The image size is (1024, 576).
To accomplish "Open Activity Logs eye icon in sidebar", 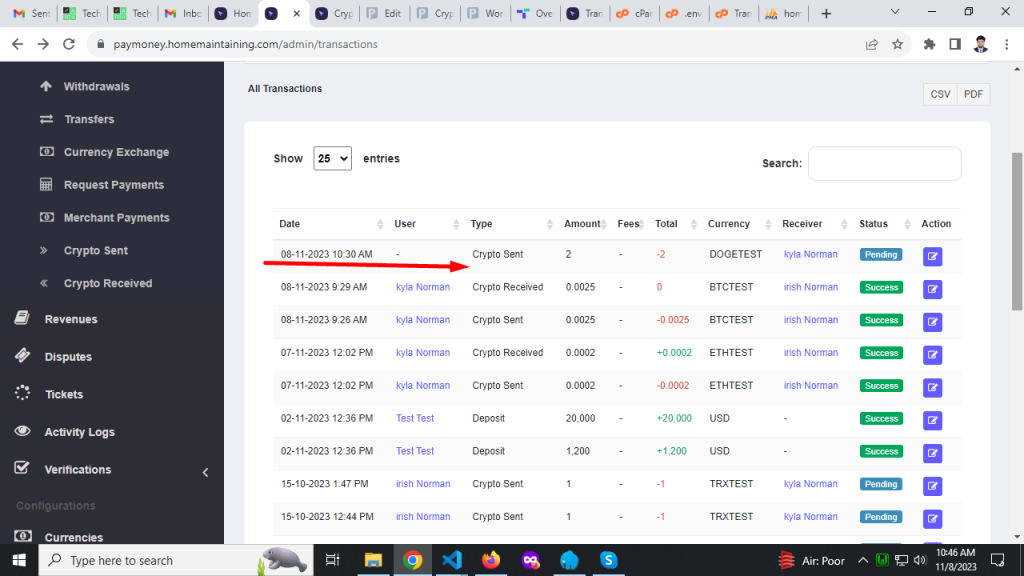I will [x=23, y=432].
